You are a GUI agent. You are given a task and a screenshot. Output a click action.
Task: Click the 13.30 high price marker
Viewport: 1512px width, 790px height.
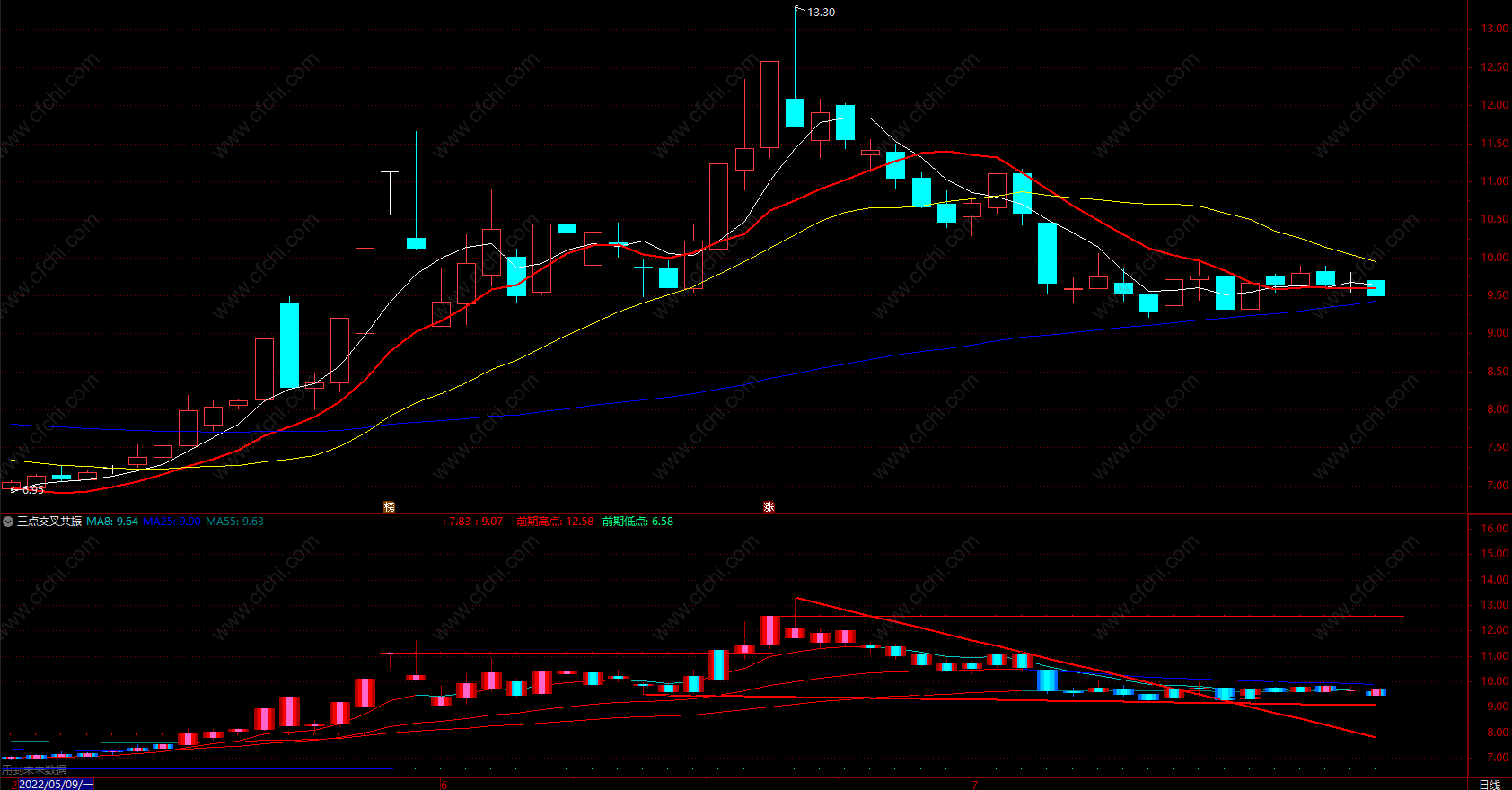point(821,13)
